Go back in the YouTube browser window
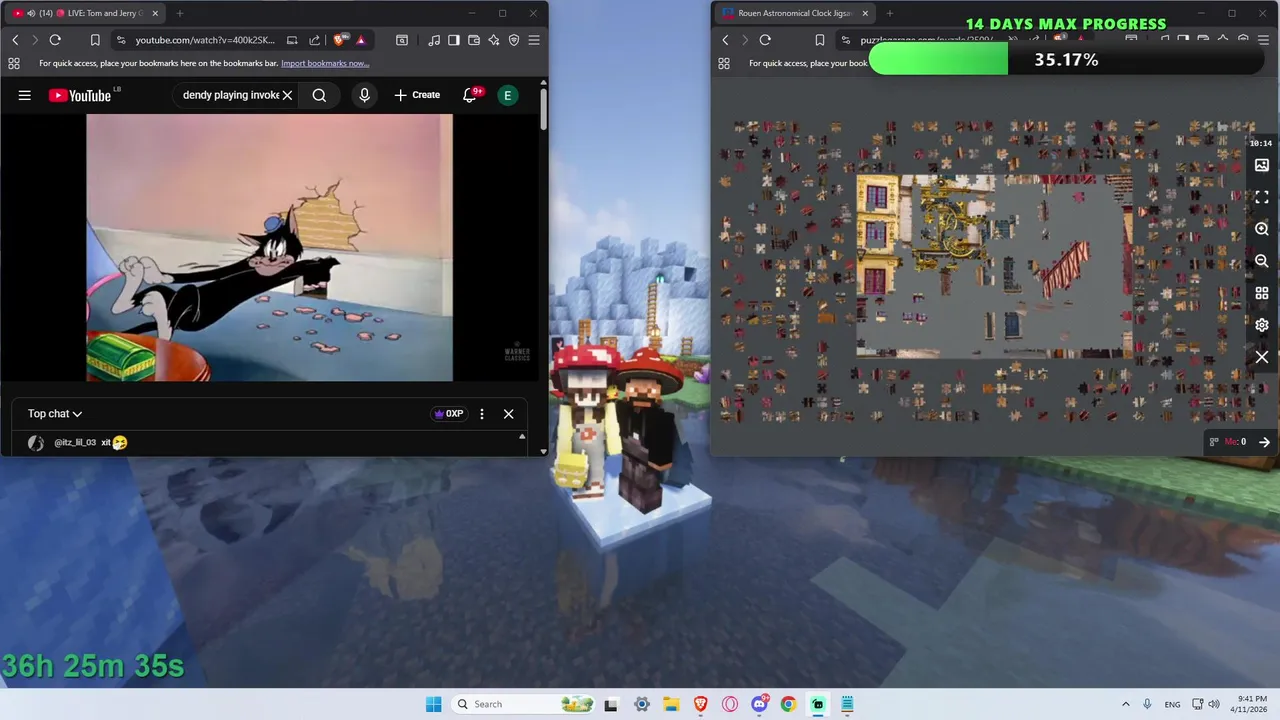The width and height of the screenshot is (1280, 720). click(x=15, y=40)
